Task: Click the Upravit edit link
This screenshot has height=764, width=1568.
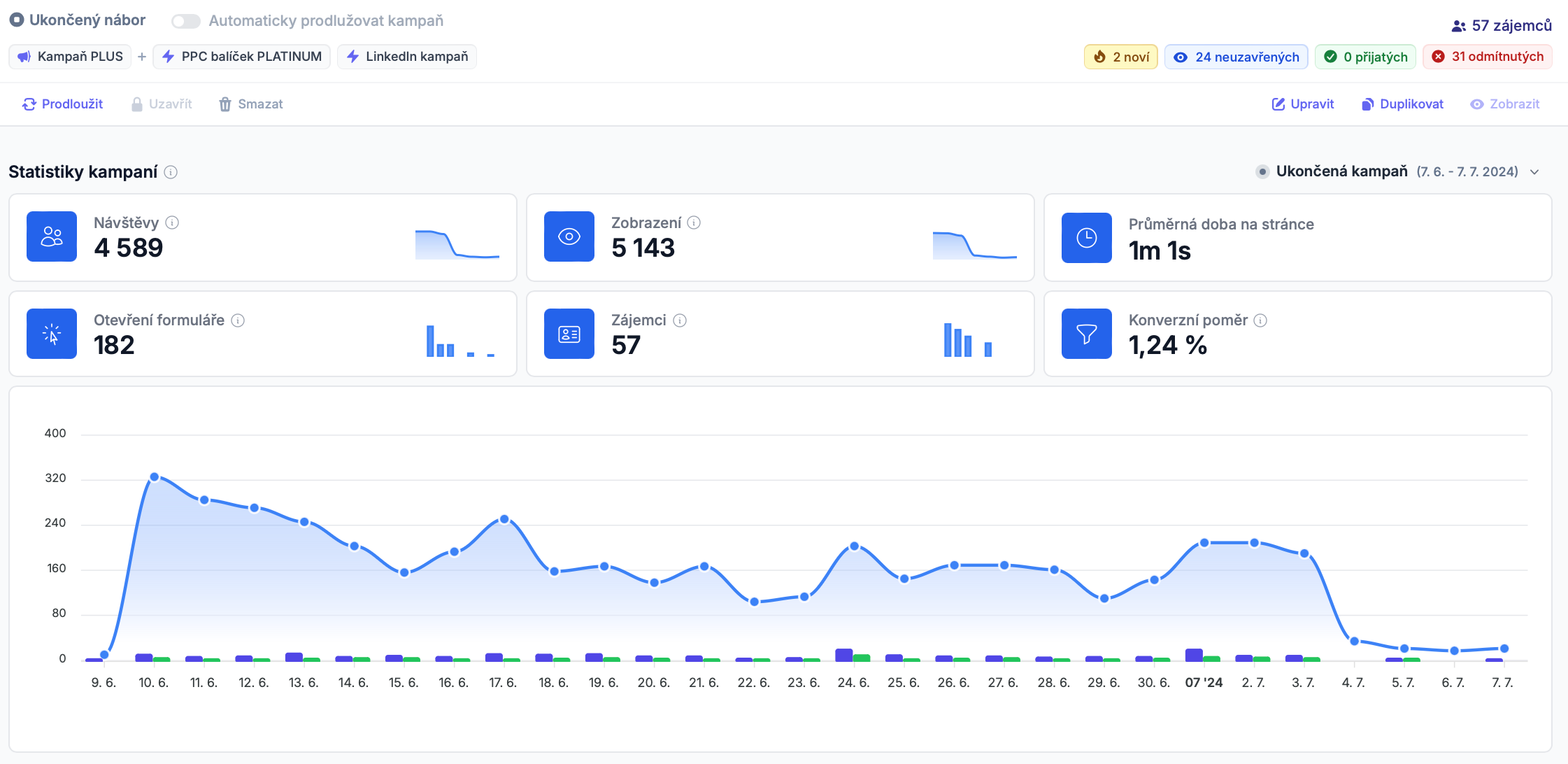Action: 1303,104
